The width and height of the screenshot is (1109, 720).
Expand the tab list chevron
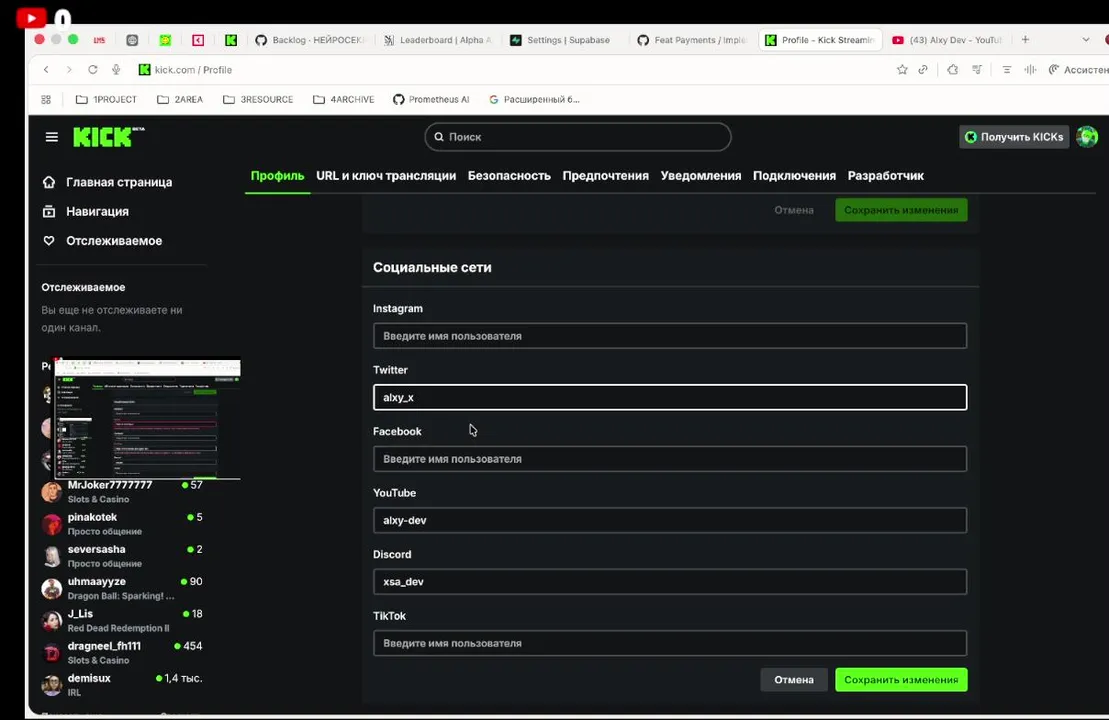[x=1086, y=40]
